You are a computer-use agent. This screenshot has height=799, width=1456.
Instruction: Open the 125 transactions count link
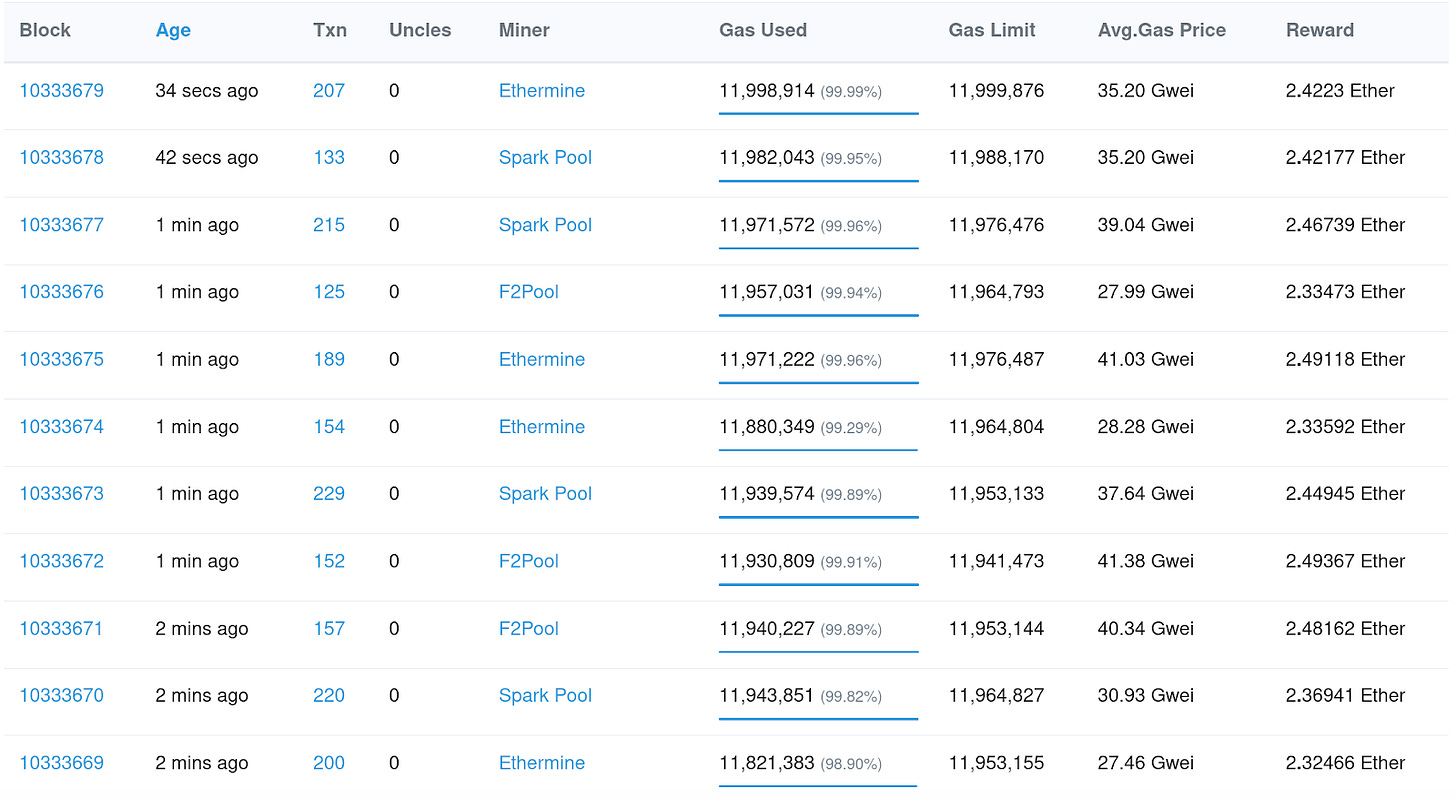328,292
